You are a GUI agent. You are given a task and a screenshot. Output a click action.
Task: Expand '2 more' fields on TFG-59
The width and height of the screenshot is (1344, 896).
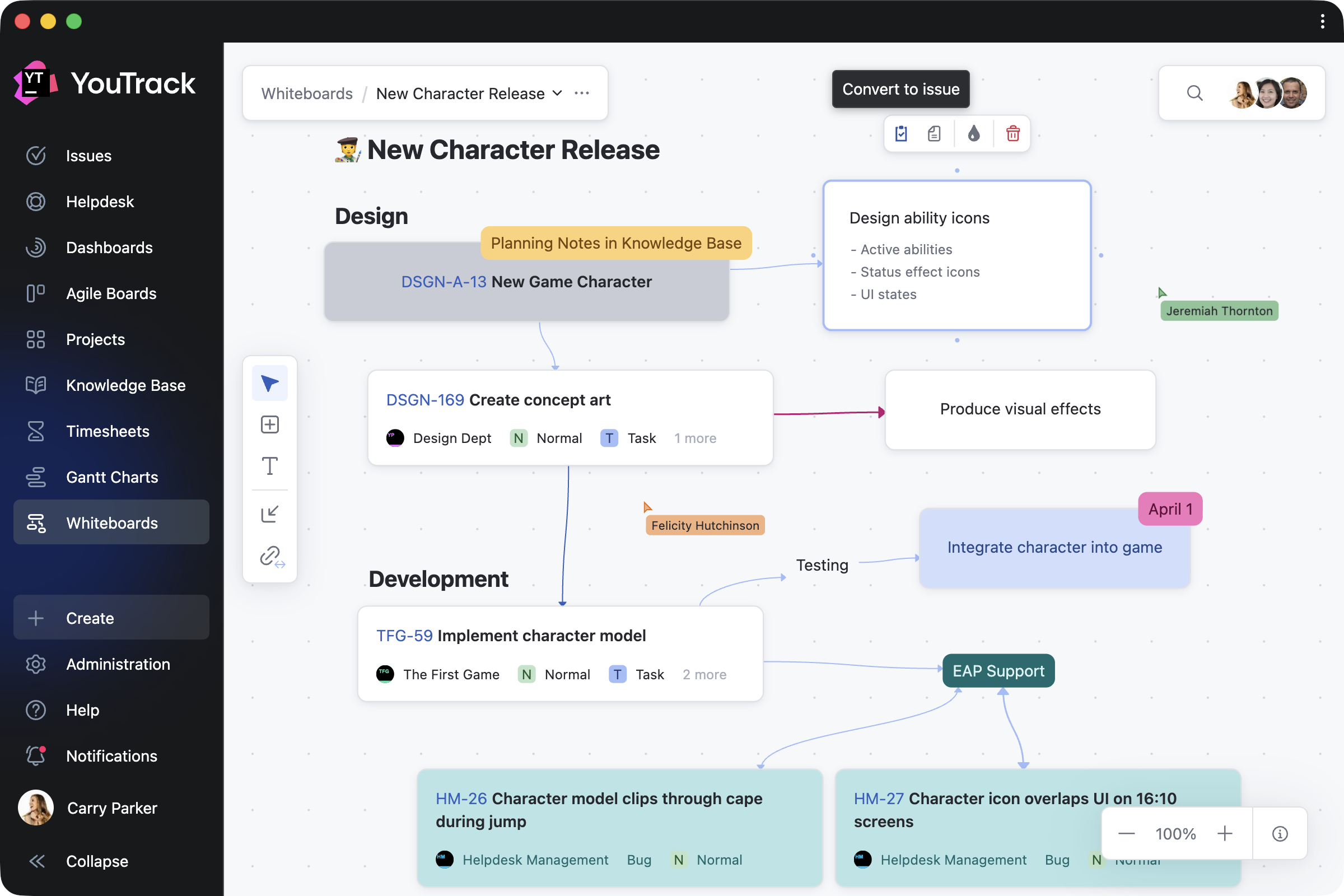pos(704,674)
